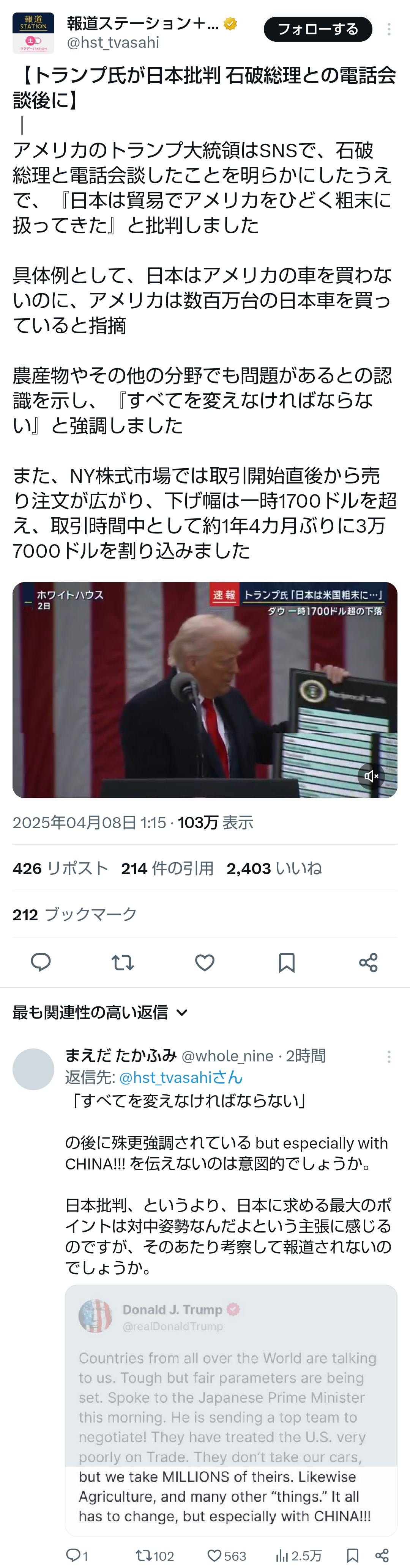Bookmark the まえだ たかふみ reply
Screen dimensions: 410x1568
pyautogui.click(x=352, y=1555)
